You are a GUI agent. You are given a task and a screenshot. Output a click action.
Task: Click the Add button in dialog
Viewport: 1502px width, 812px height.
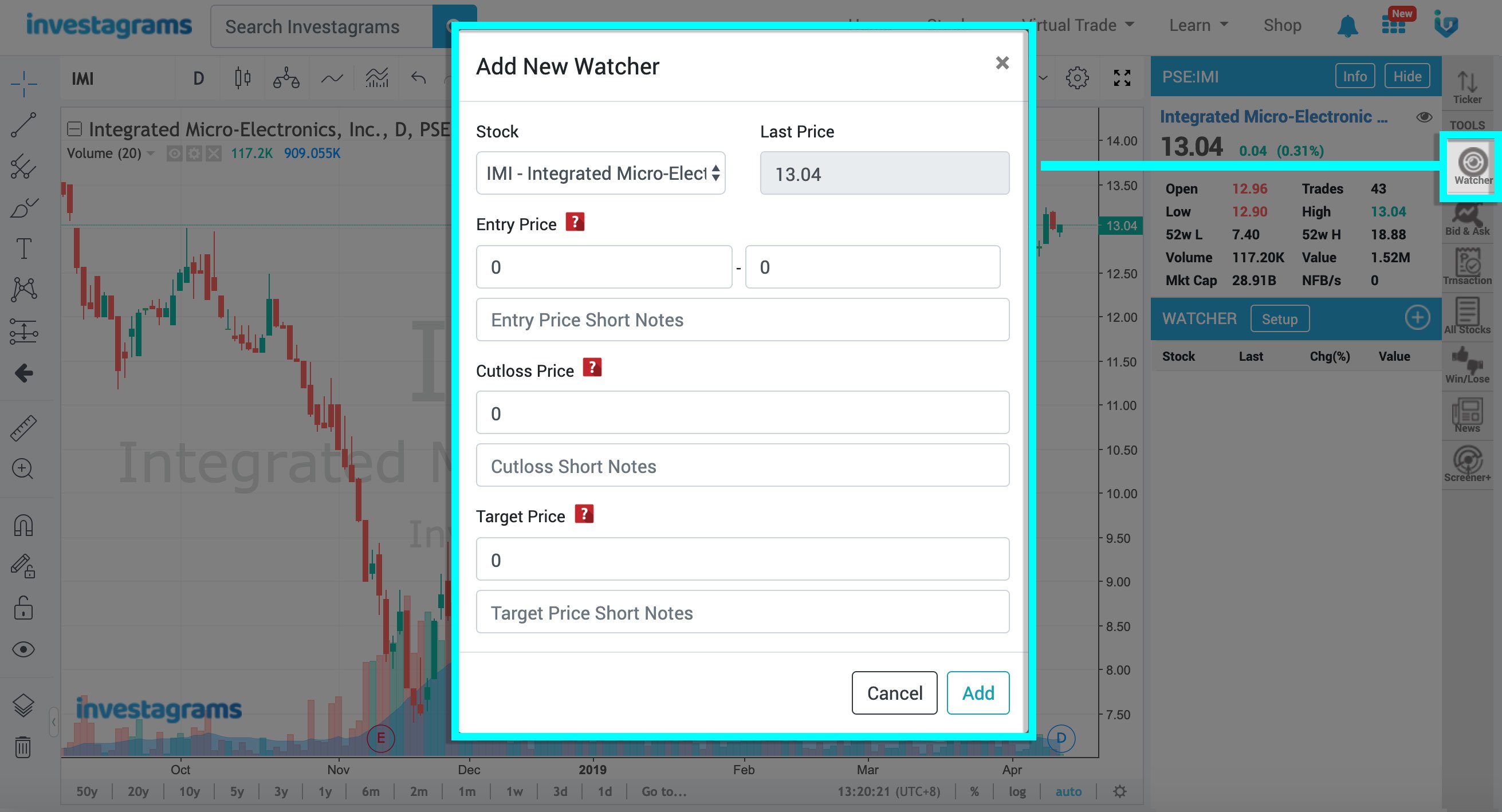[x=978, y=692]
